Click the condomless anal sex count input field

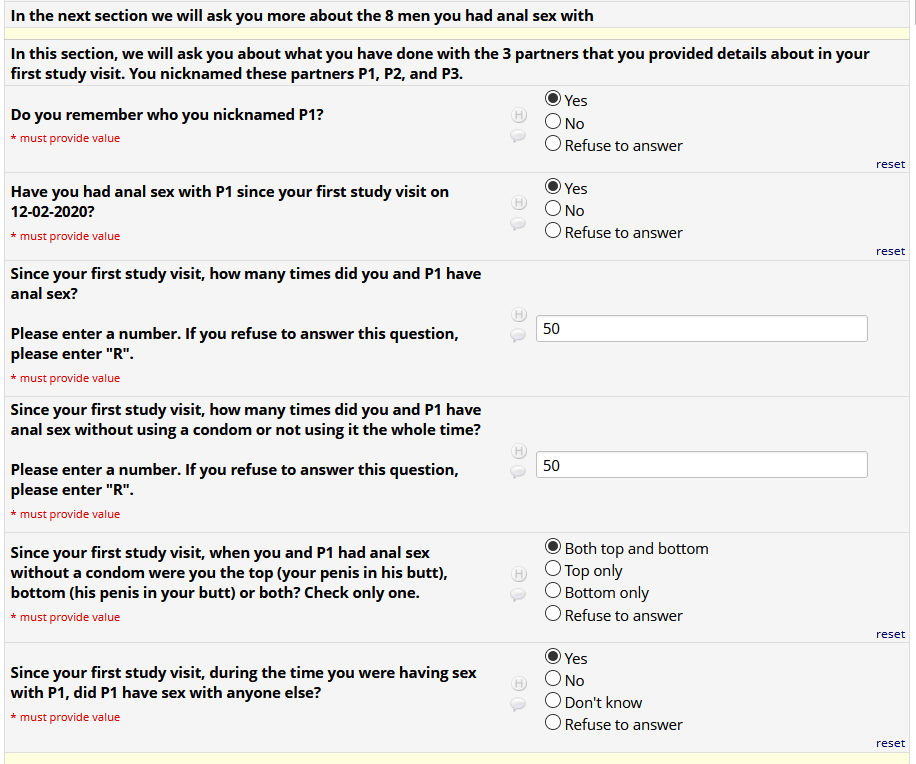(x=702, y=465)
